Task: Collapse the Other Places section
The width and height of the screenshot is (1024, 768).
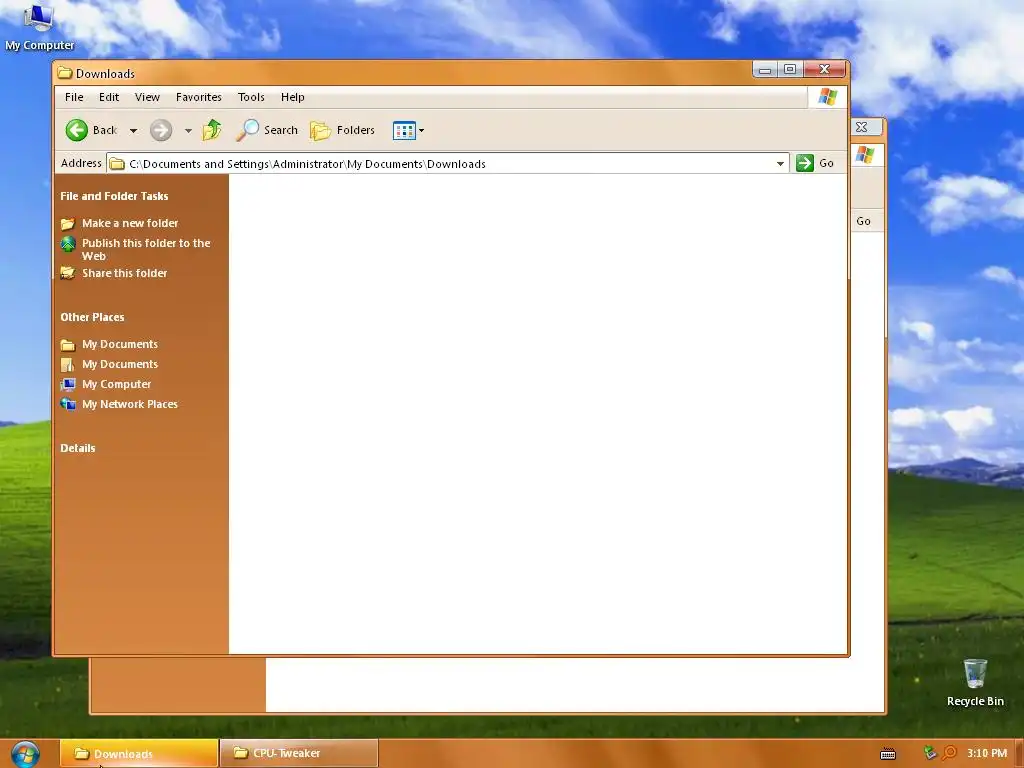Action: [92, 317]
